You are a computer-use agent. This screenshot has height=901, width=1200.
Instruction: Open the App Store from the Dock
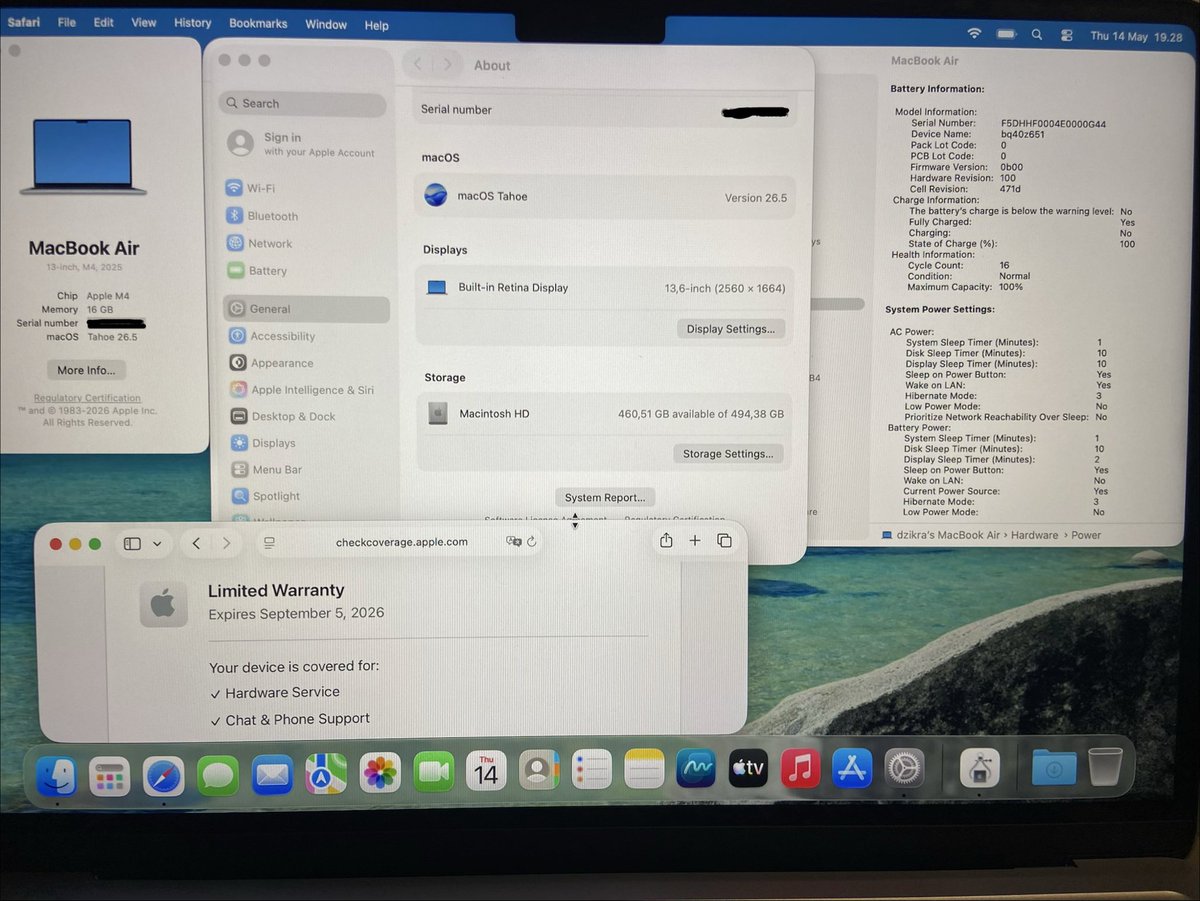[x=853, y=768]
